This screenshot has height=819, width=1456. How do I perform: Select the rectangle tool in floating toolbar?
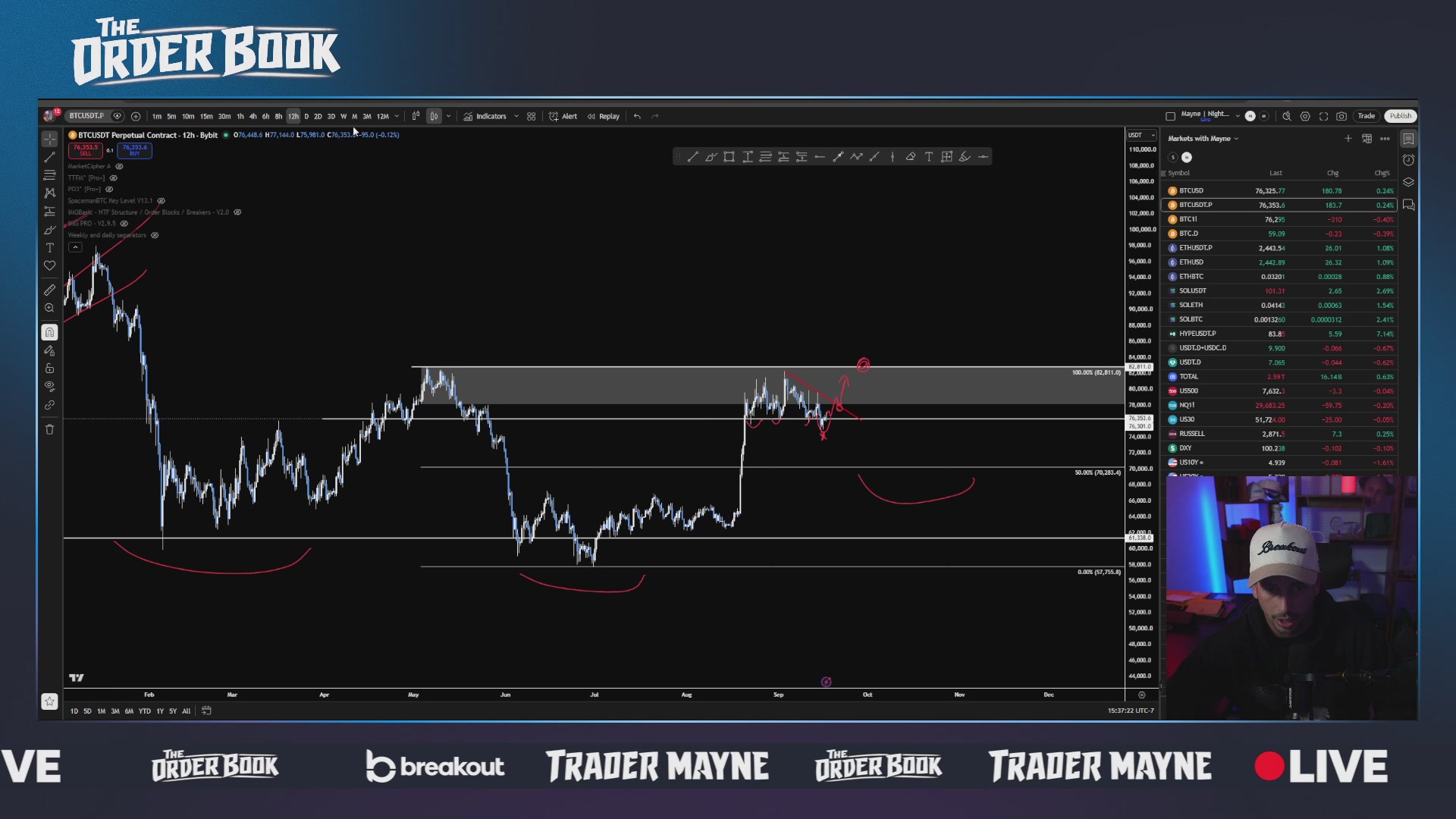point(729,157)
